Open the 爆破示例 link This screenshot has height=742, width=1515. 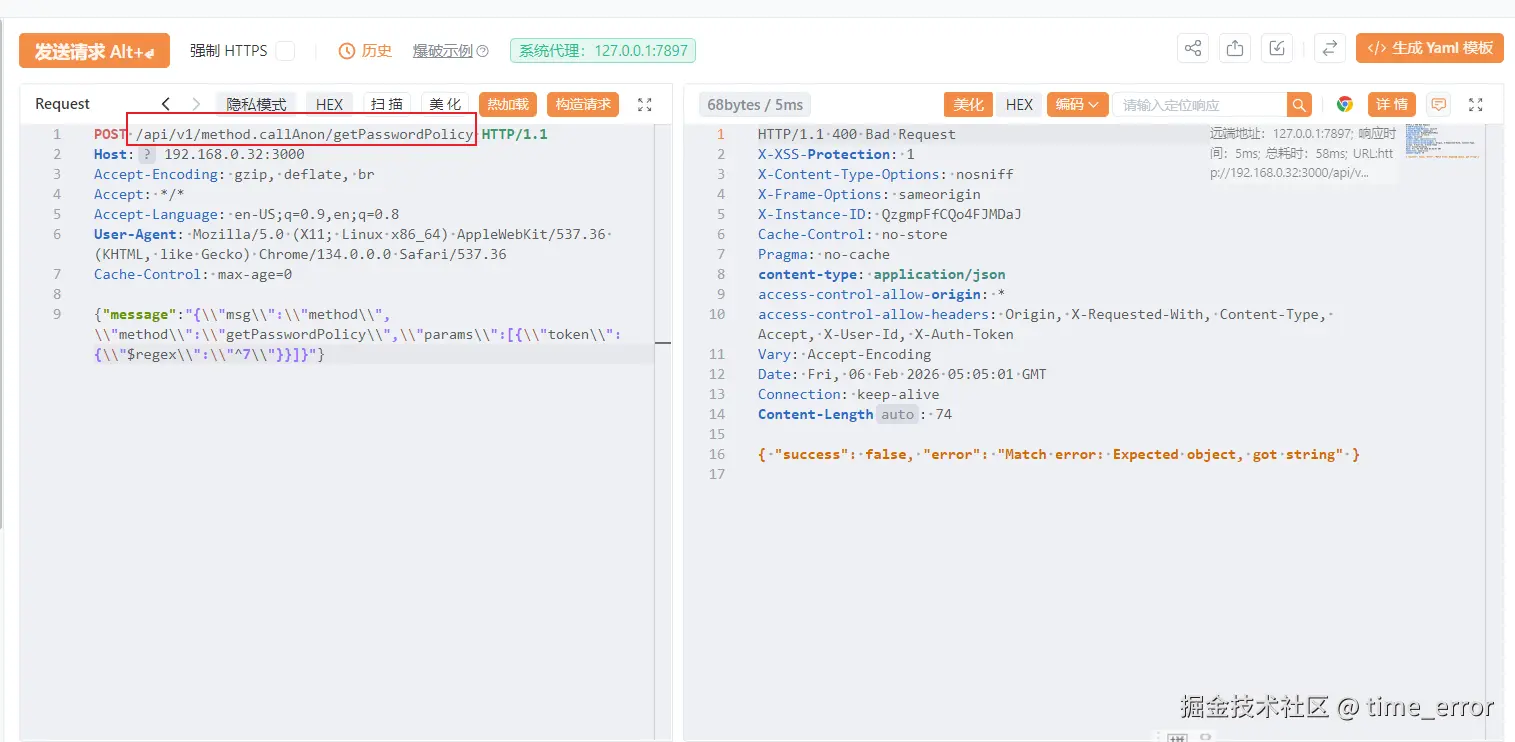pyautogui.click(x=443, y=51)
